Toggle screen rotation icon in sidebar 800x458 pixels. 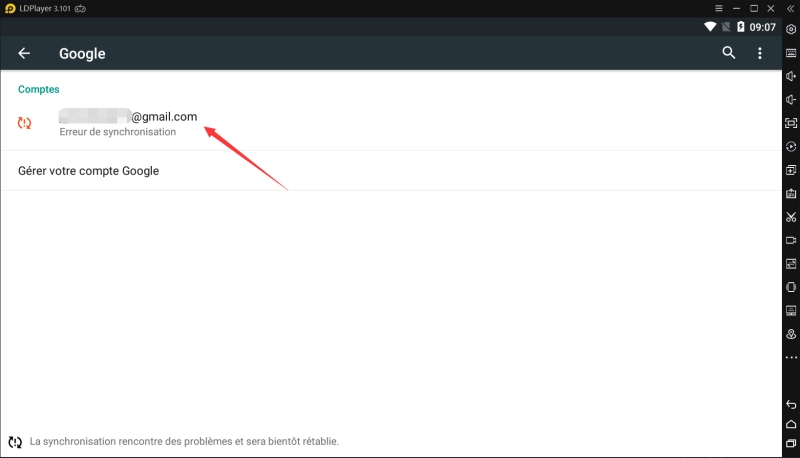791,287
